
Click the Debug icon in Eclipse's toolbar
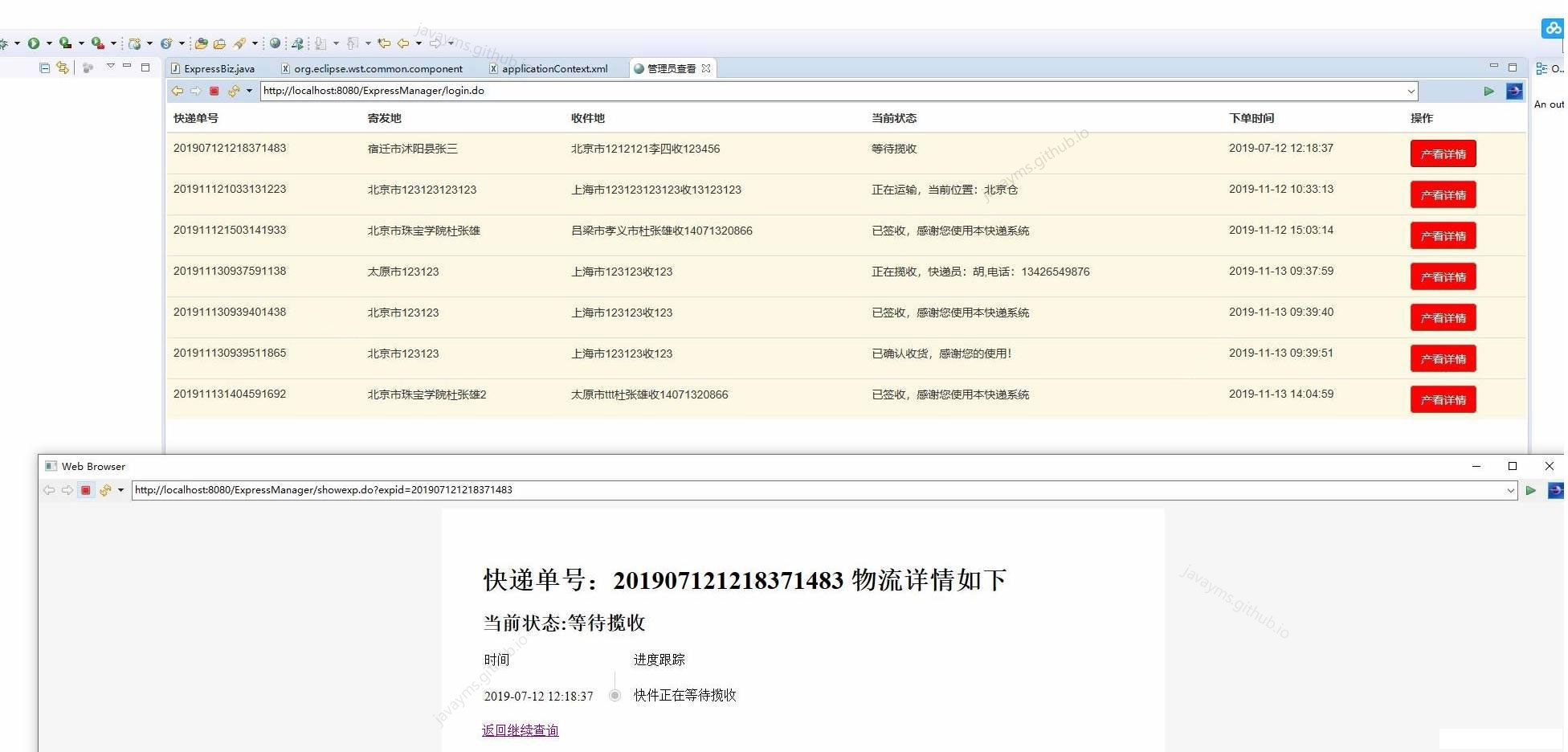[6, 43]
